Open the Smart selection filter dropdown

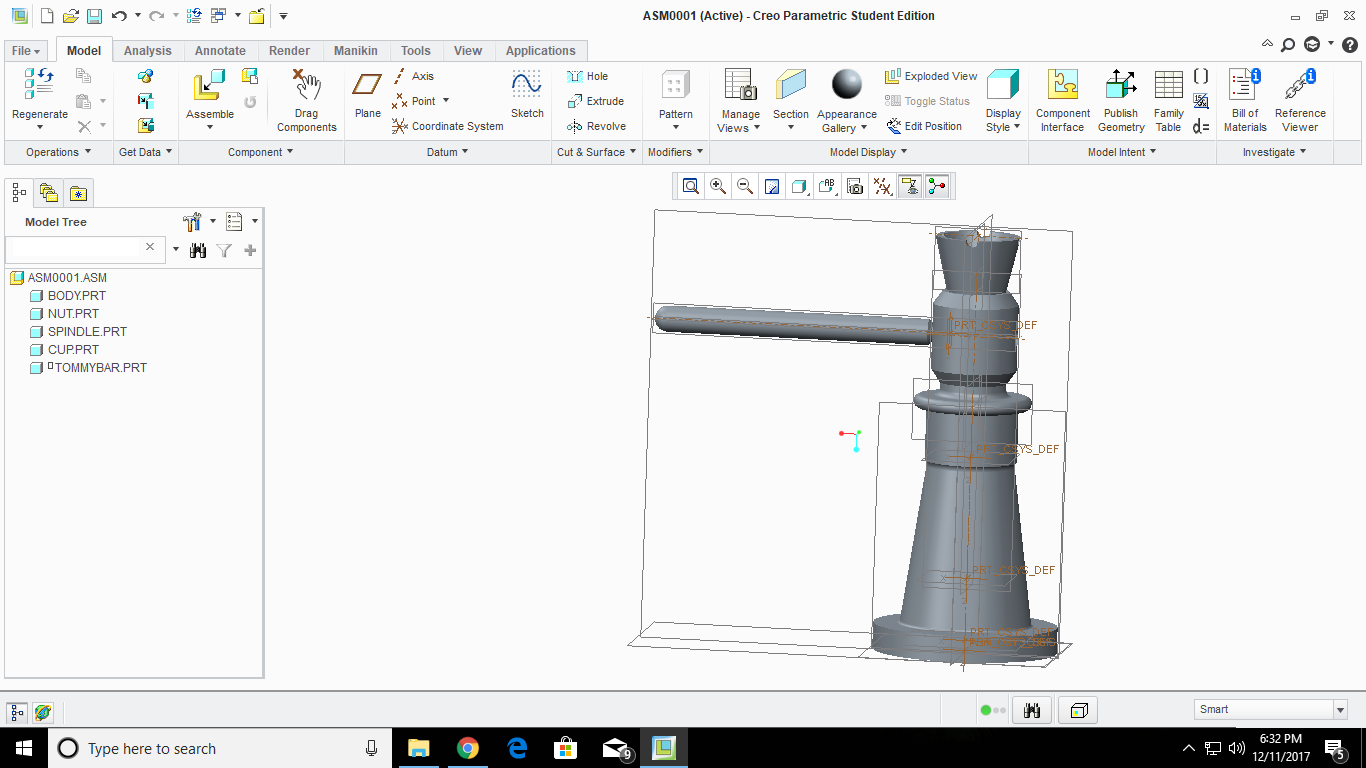(1340, 709)
